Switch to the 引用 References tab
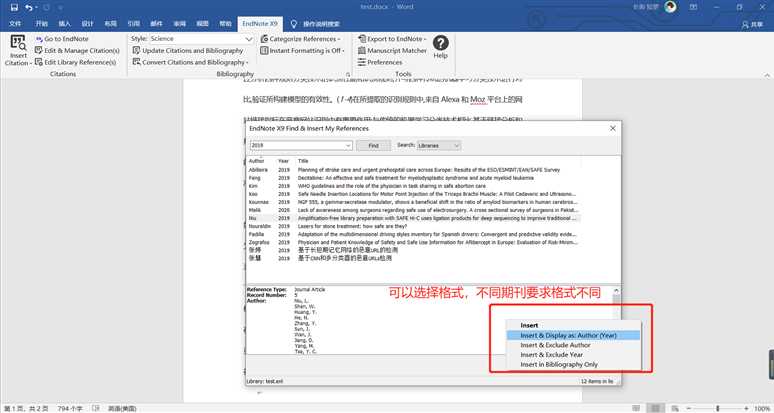774x413 pixels. pos(133,24)
